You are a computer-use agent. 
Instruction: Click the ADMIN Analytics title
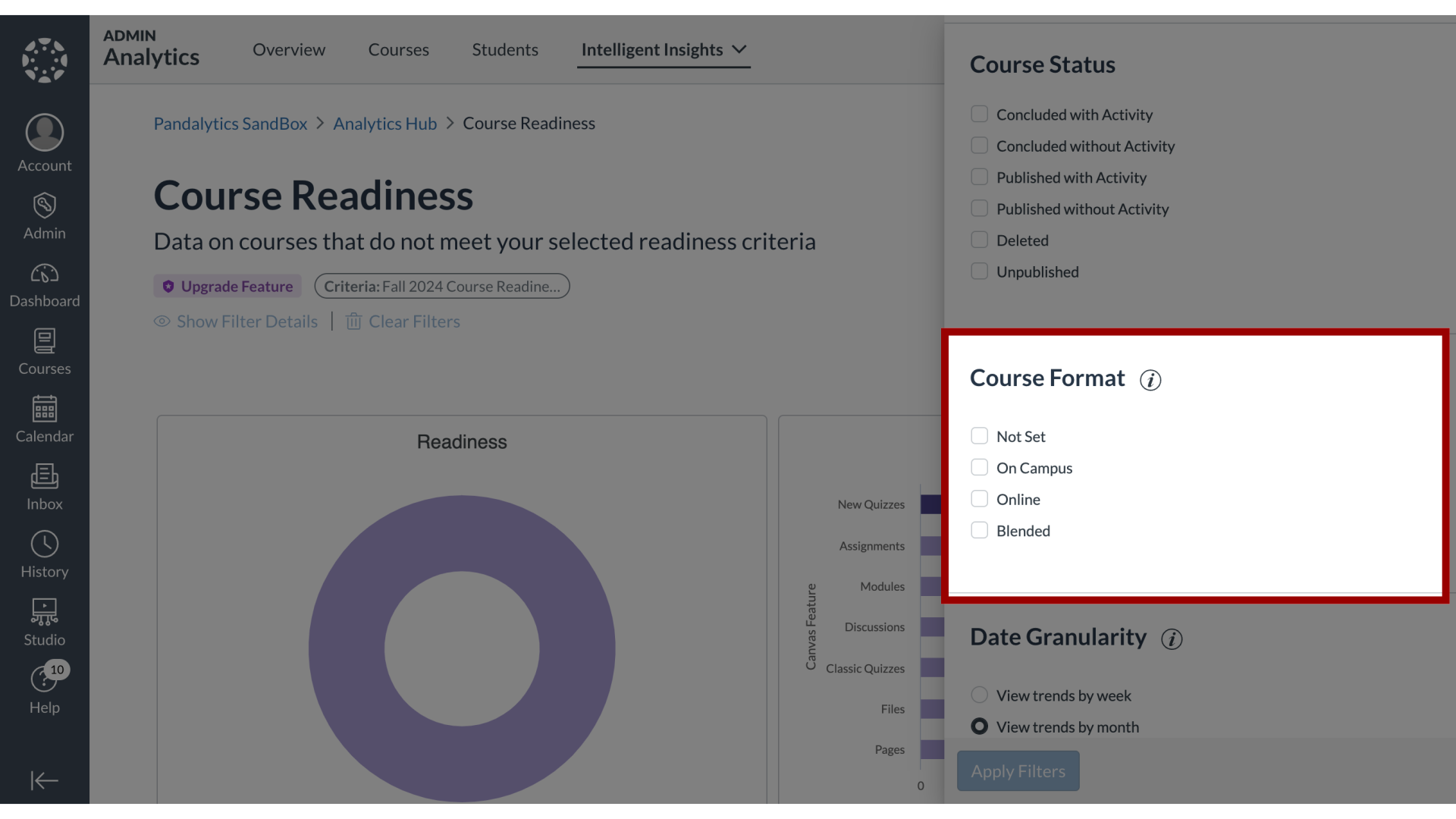click(x=151, y=49)
